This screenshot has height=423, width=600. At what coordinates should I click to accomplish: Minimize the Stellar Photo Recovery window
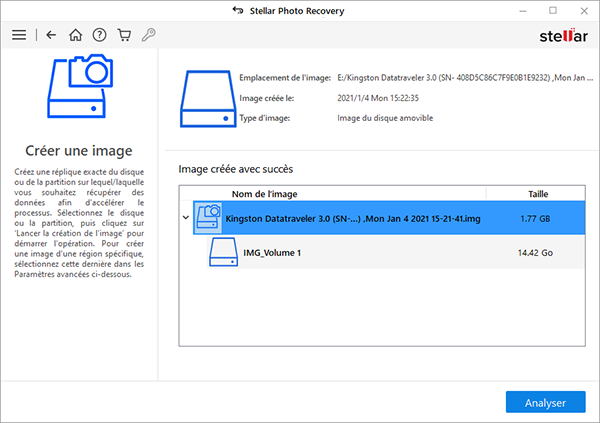(523, 11)
